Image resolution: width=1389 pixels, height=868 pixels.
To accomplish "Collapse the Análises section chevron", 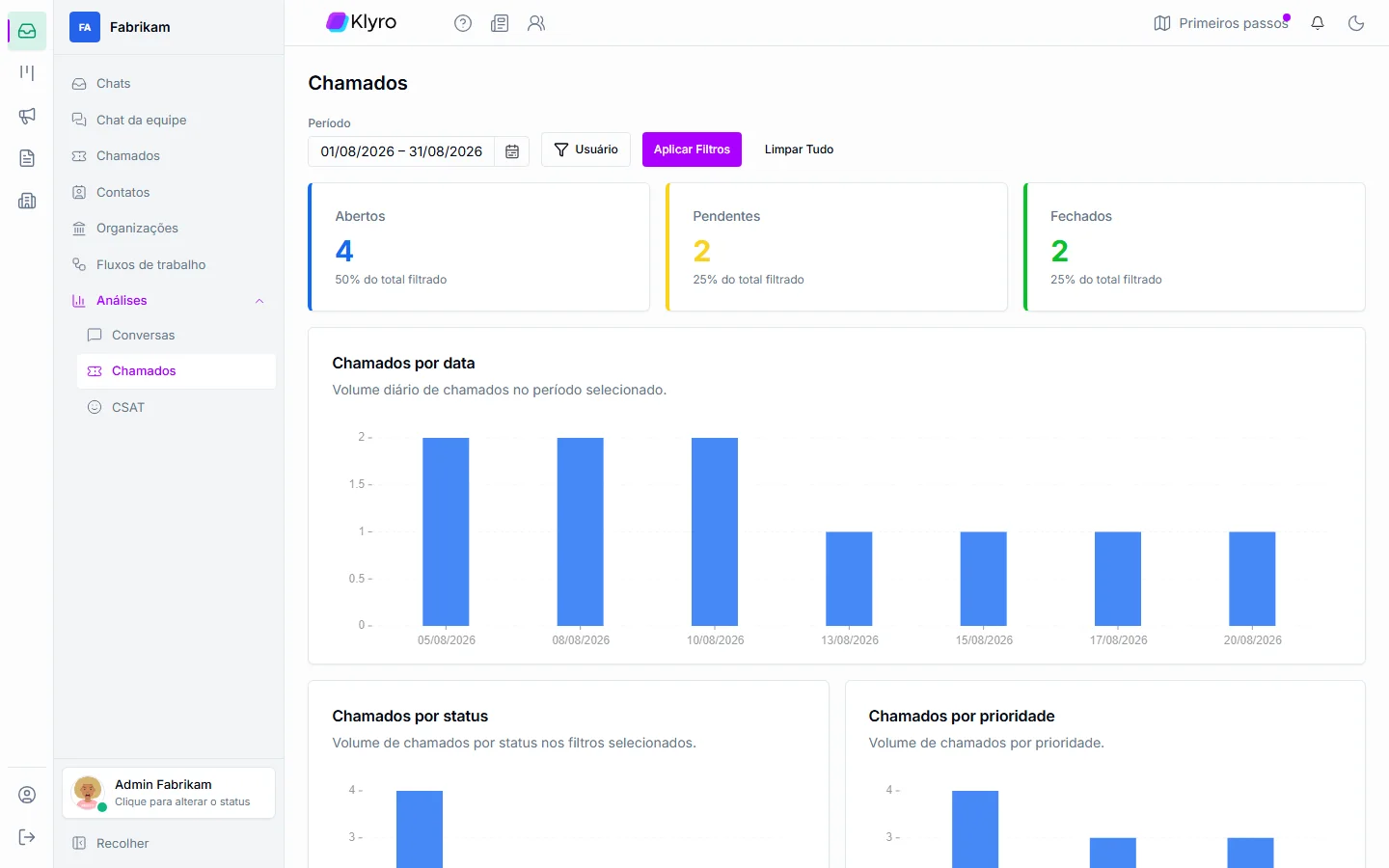I will coord(259,301).
